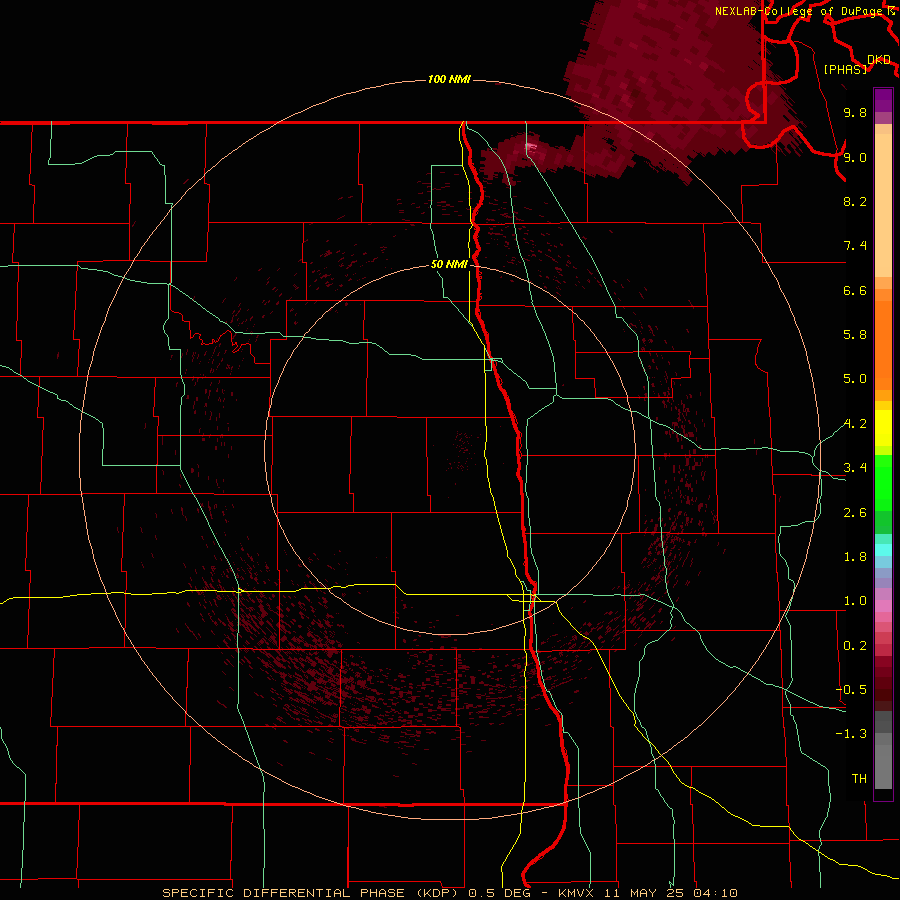The width and height of the screenshot is (900, 900).
Task: Click the SPECIFIC DIFFERENTIAL PHASE (KDP) caption
Action: tap(313, 893)
